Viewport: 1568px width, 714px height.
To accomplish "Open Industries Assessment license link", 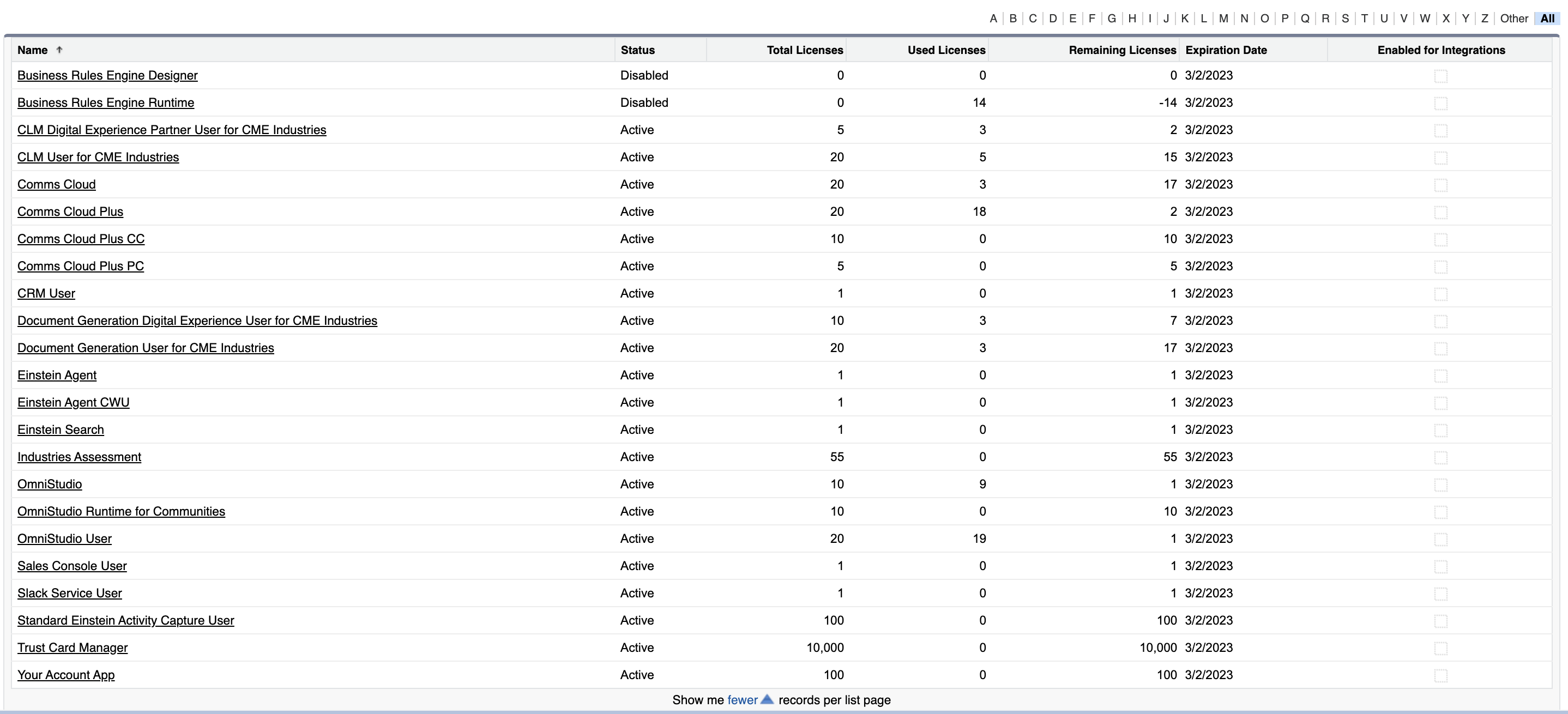I will pyautogui.click(x=79, y=457).
